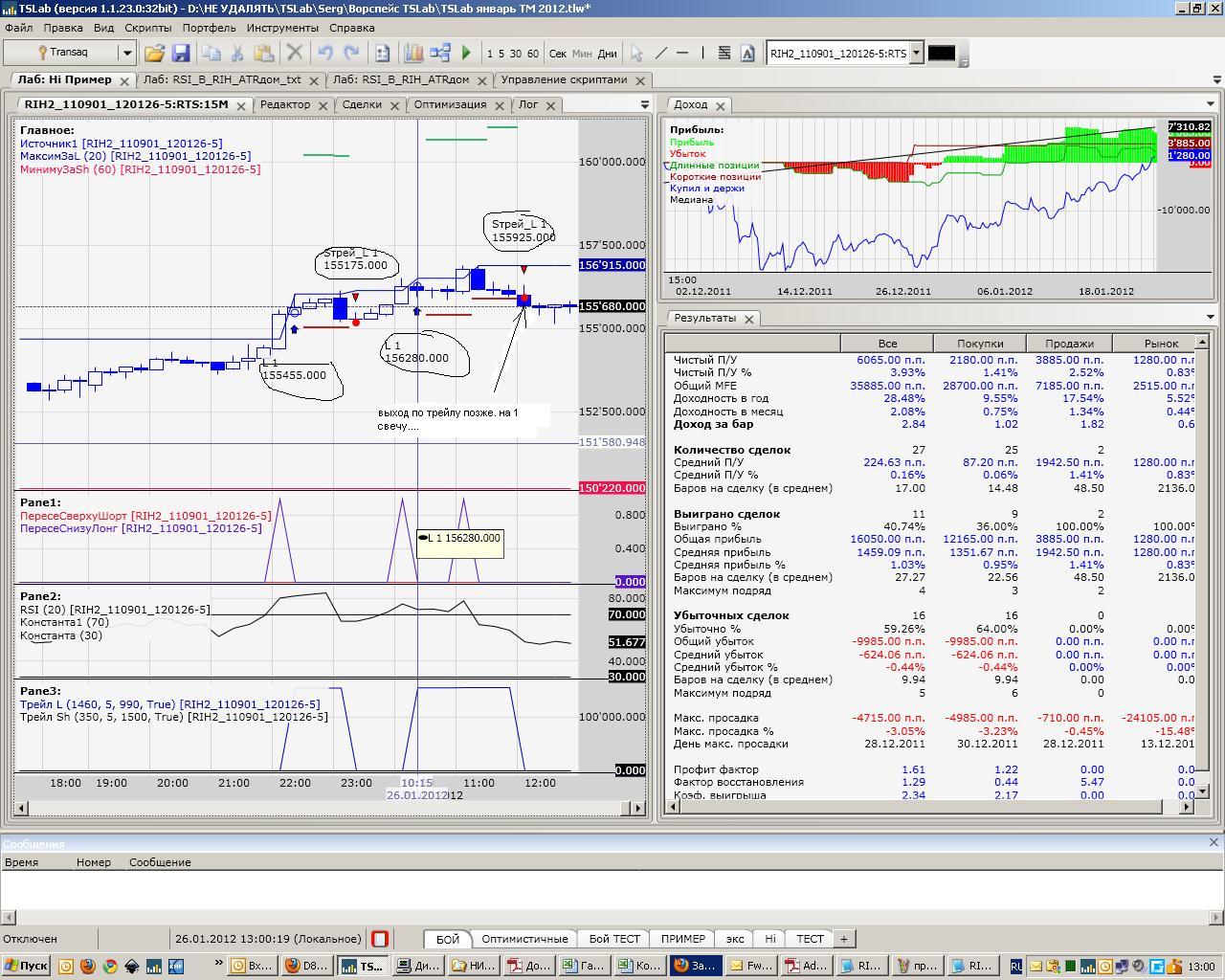This screenshot has width=1225, height=980.
Task: Click the Undo arrow icon in toolbar
Action: coord(325,54)
